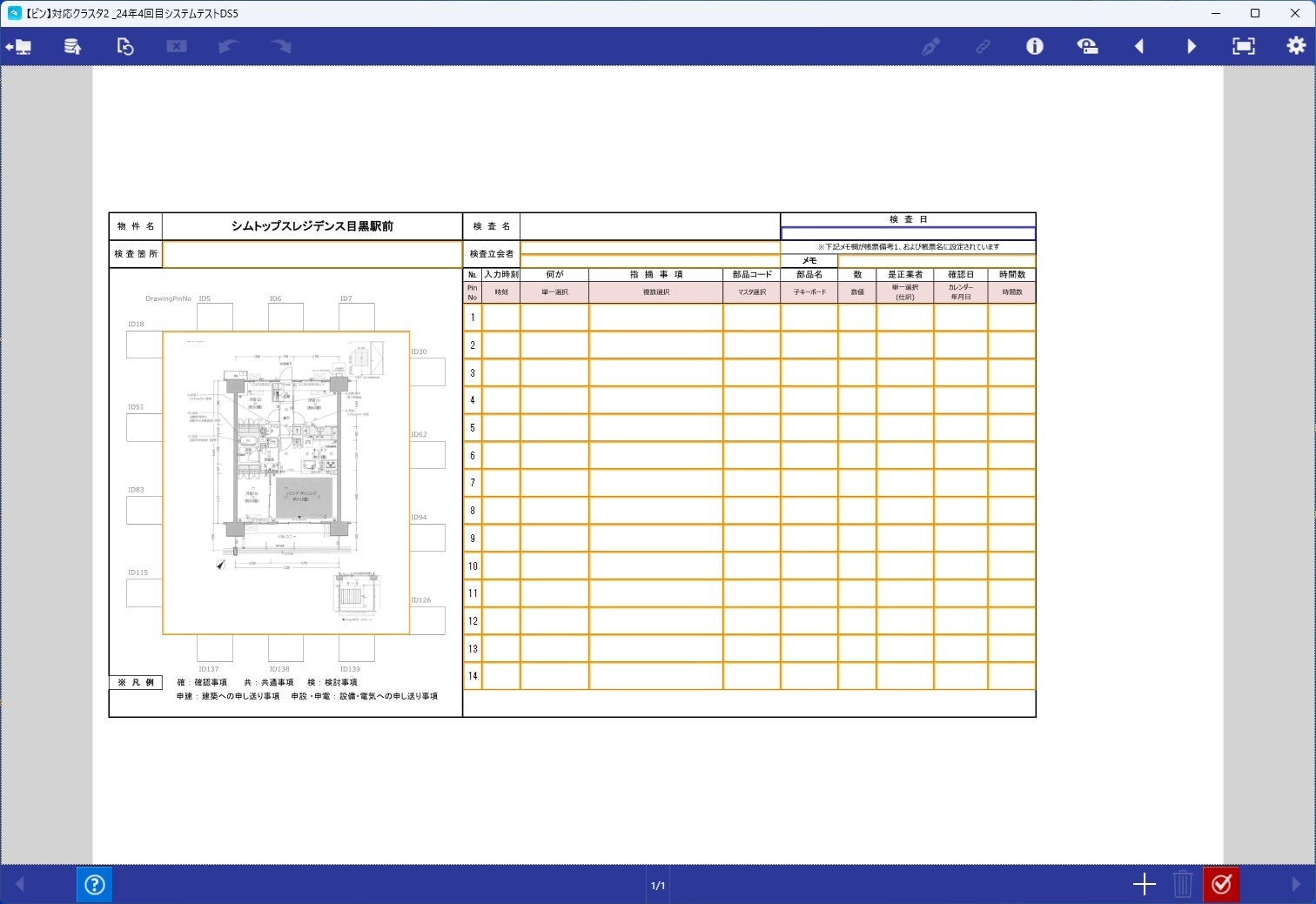Open the 確認日 calendar cell in row 3
Image resolution: width=1316 pixels, height=904 pixels.
tap(961, 372)
